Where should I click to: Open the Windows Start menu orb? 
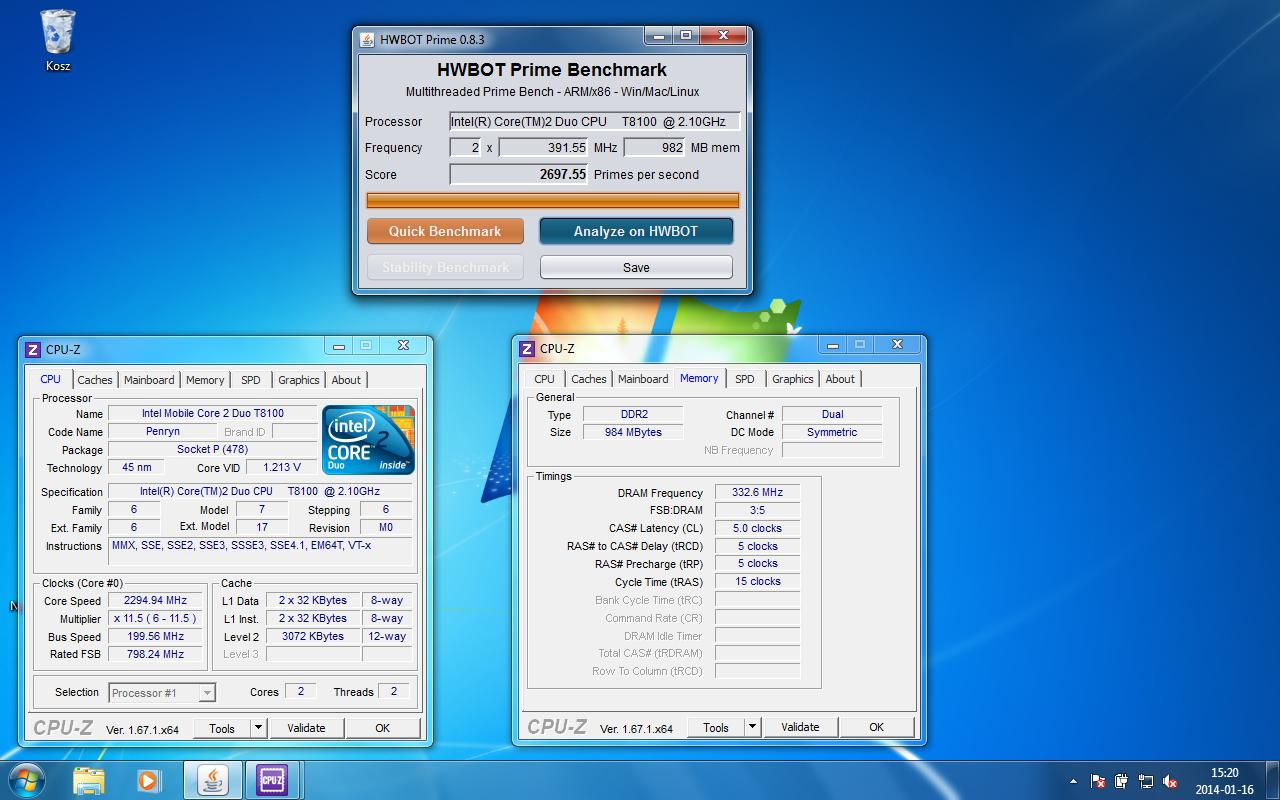coord(26,779)
